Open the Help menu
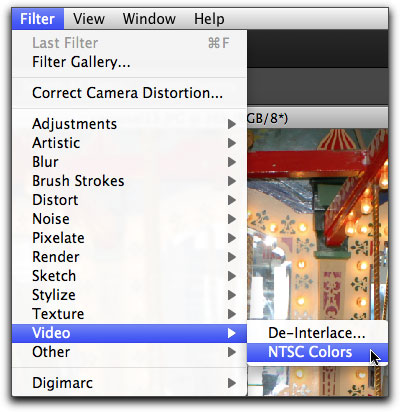The width and height of the screenshot is (400, 412). (209, 19)
